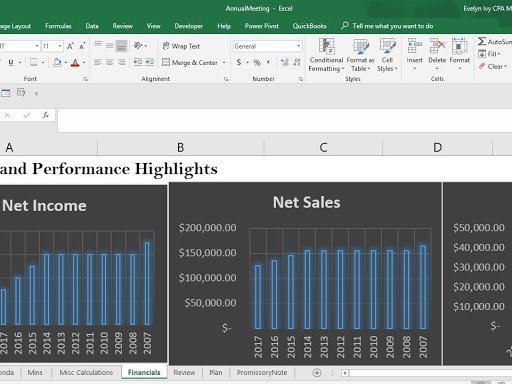The image size is (512, 384).
Task: Apply the fill color bucket
Action: [57, 62]
